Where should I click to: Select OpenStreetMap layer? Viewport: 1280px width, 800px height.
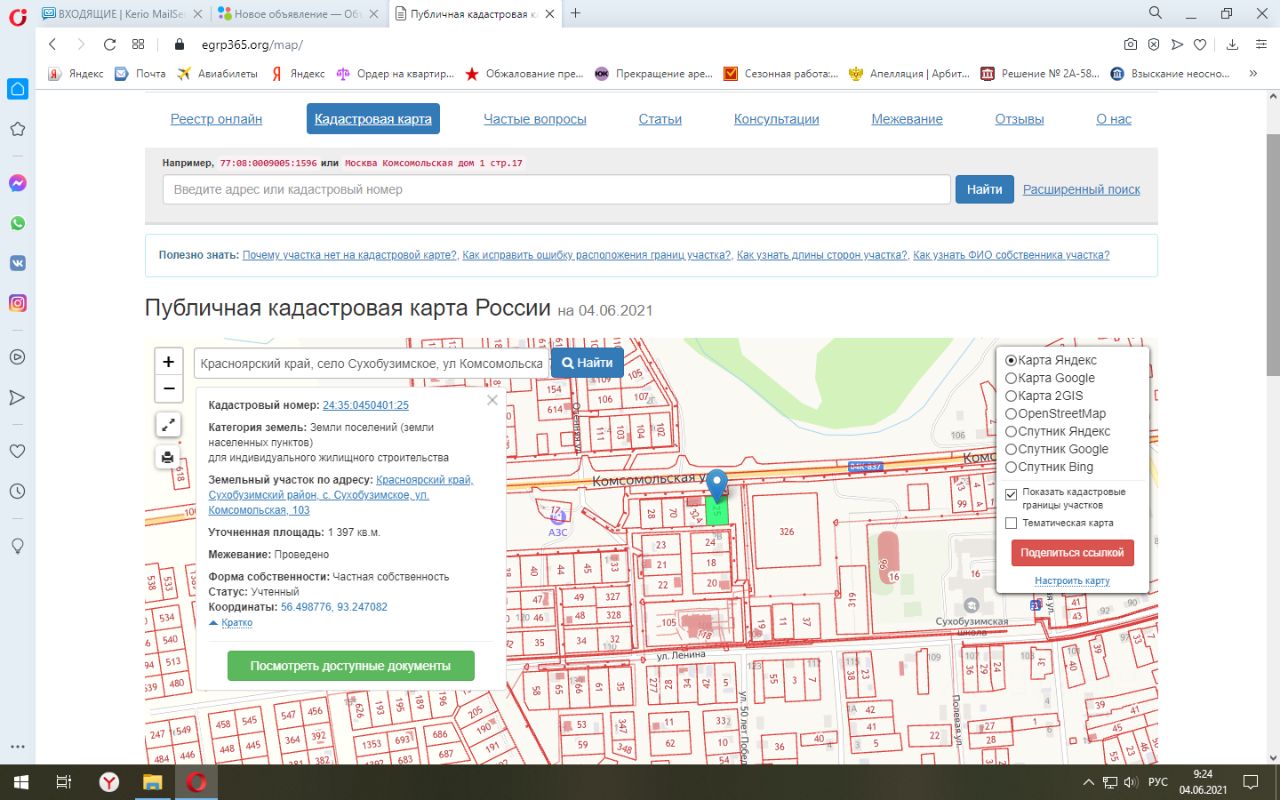click(x=1011, y=414)
